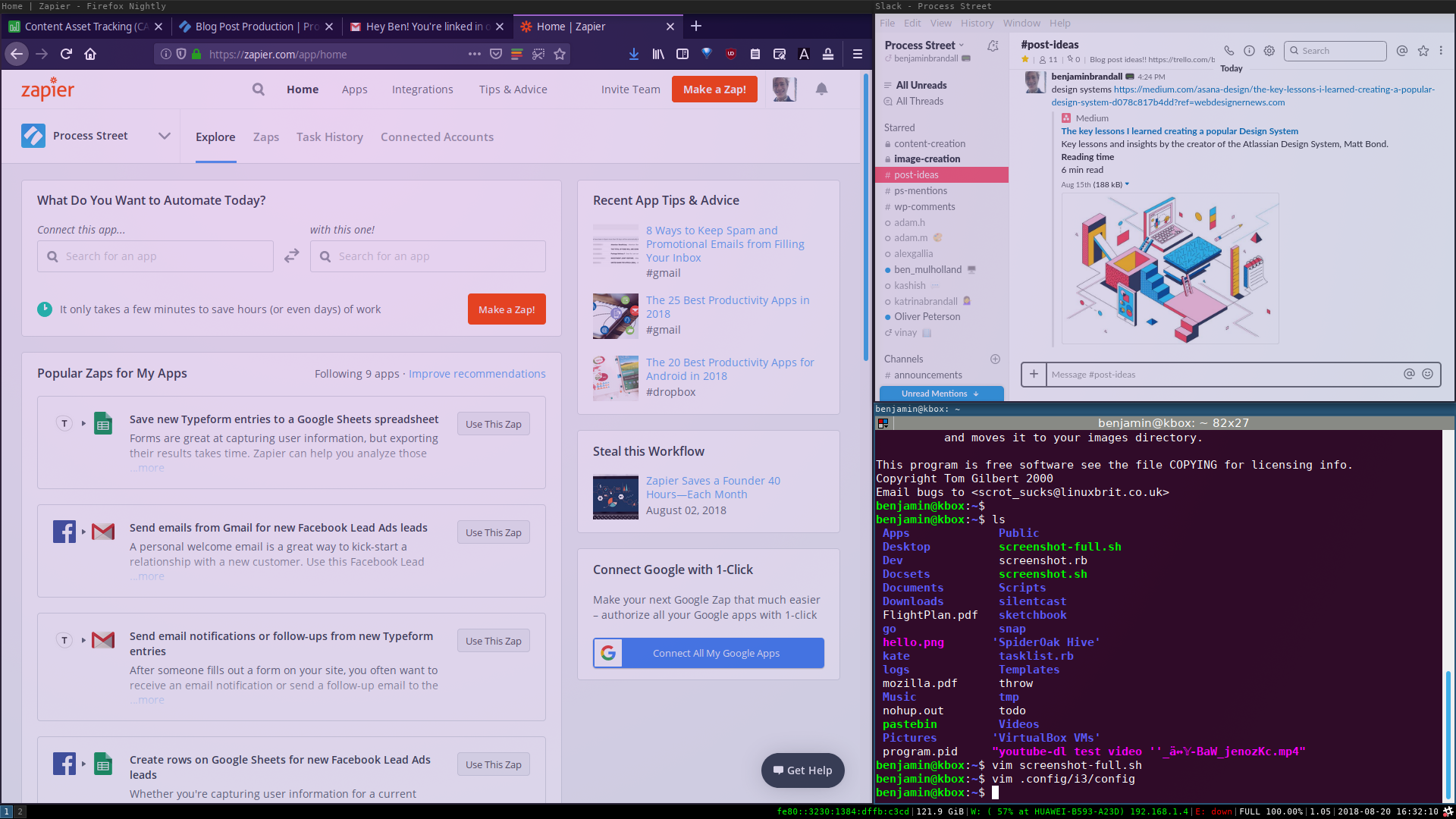This screenshot has width=1456, height=819.
Task: Open the Task History tab
Action: point(330,137)
